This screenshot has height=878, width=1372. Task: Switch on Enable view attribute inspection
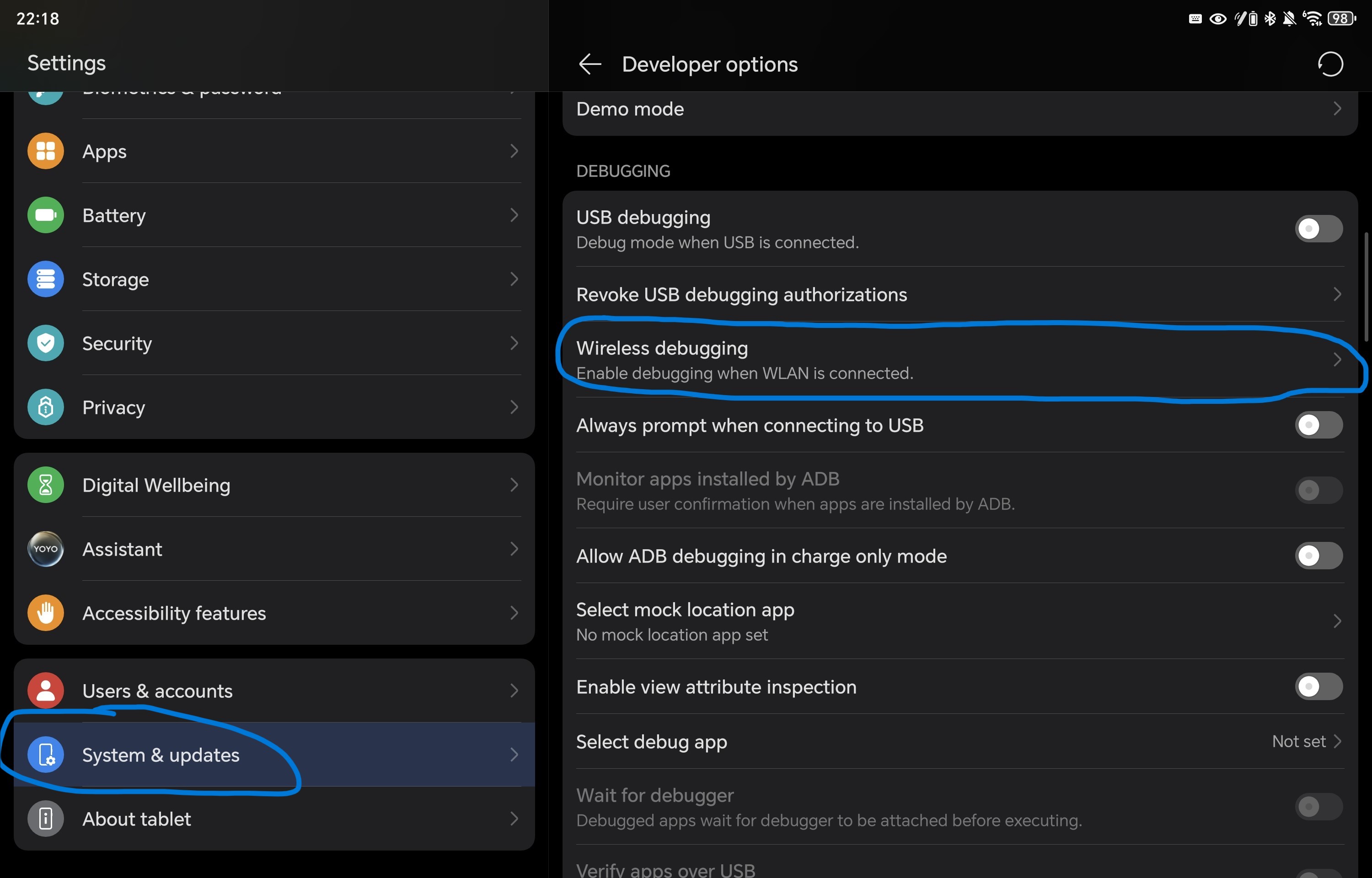click(x=1318, y=686)
